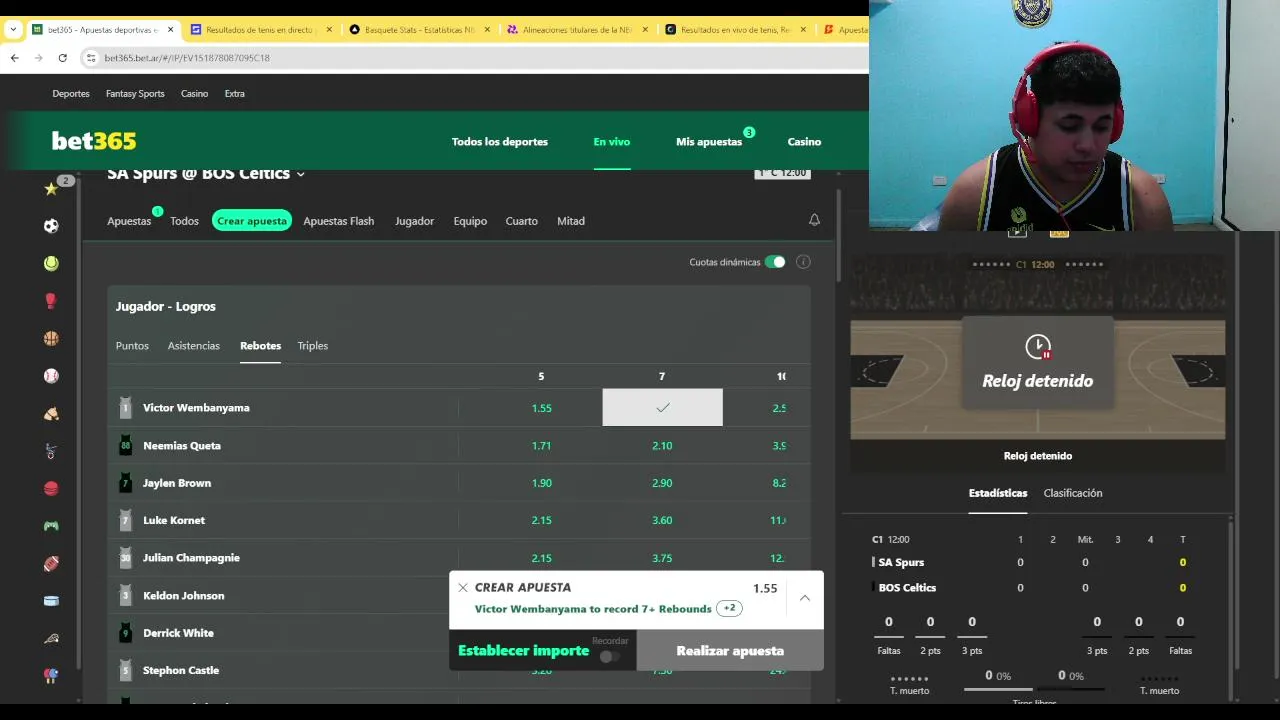
Task: Select American football sport icon
Action: pos(51,563)
